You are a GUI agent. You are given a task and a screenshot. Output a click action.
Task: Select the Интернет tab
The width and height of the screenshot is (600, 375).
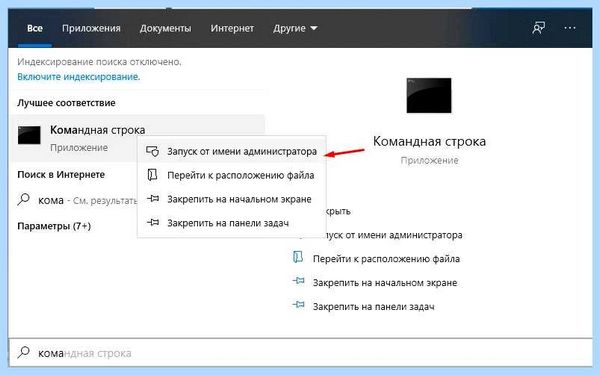[x=232, y=28]
